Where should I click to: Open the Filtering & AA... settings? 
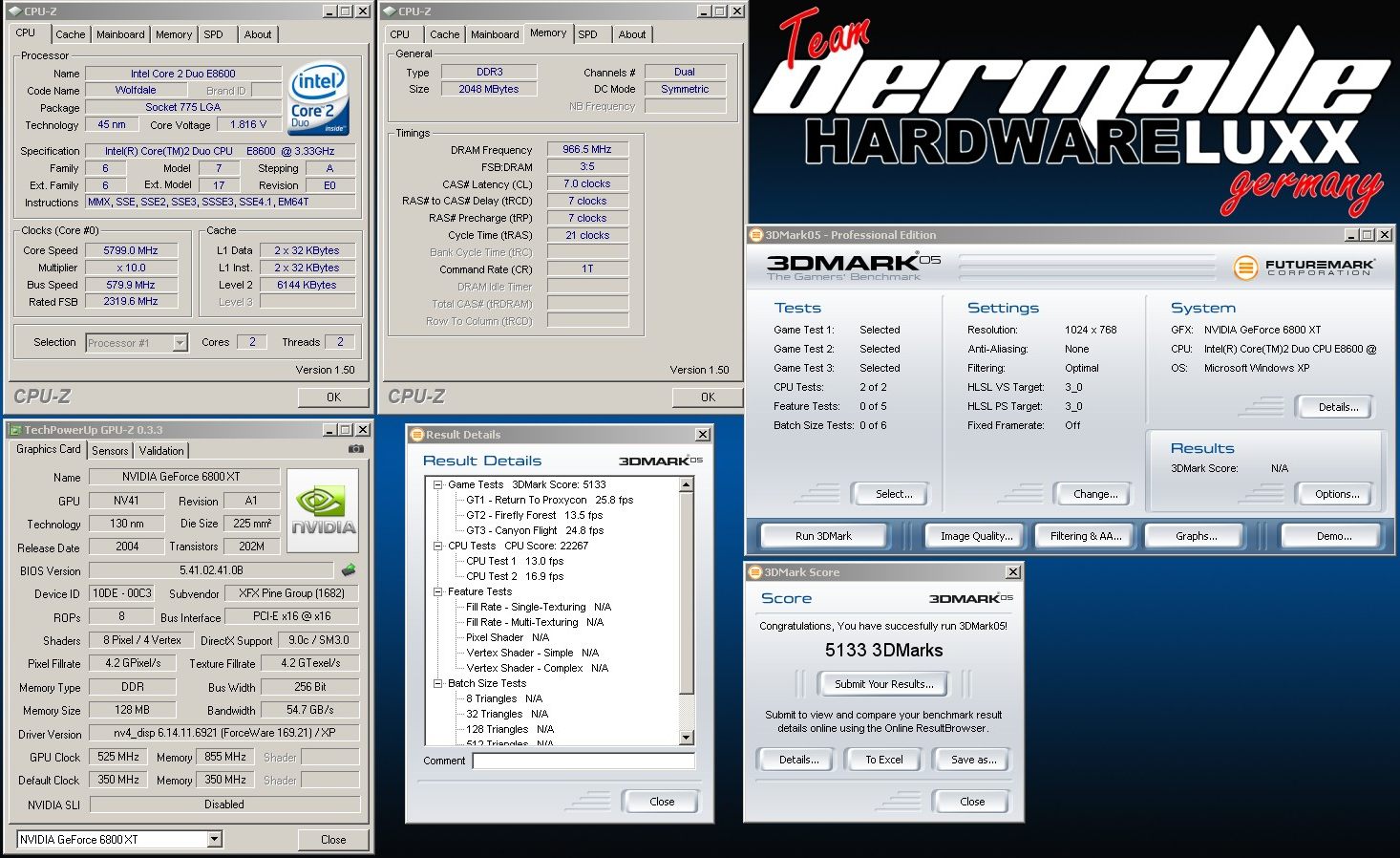pos(1086,536)
